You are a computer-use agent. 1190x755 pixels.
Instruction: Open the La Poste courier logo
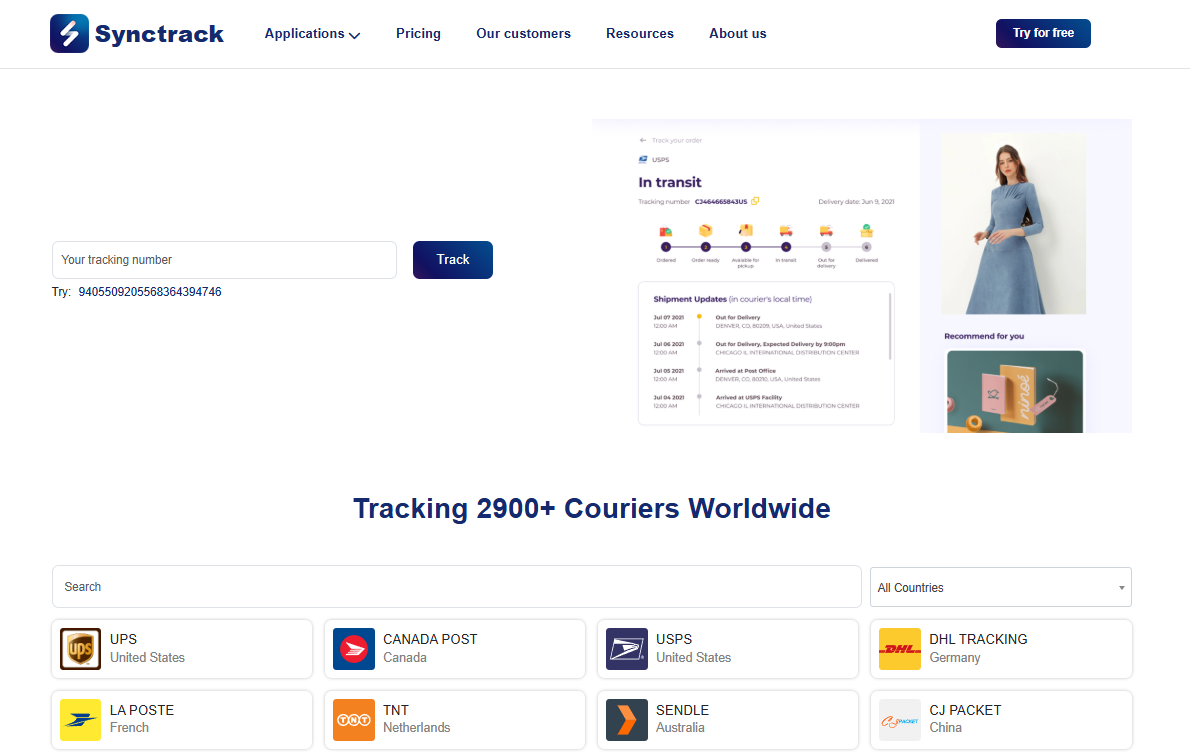(80, 719)
